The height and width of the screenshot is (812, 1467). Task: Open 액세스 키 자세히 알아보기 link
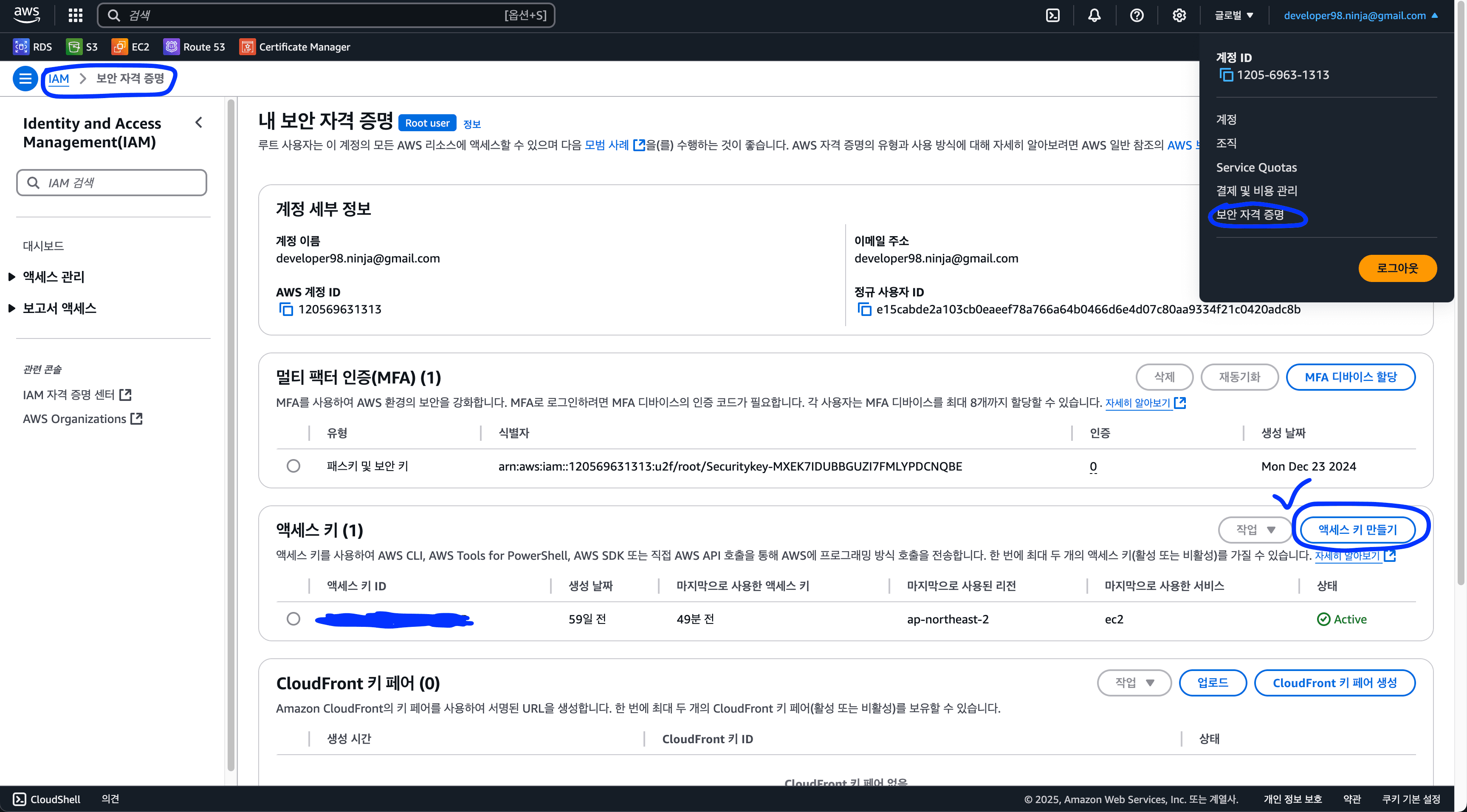pos(1355,555)
